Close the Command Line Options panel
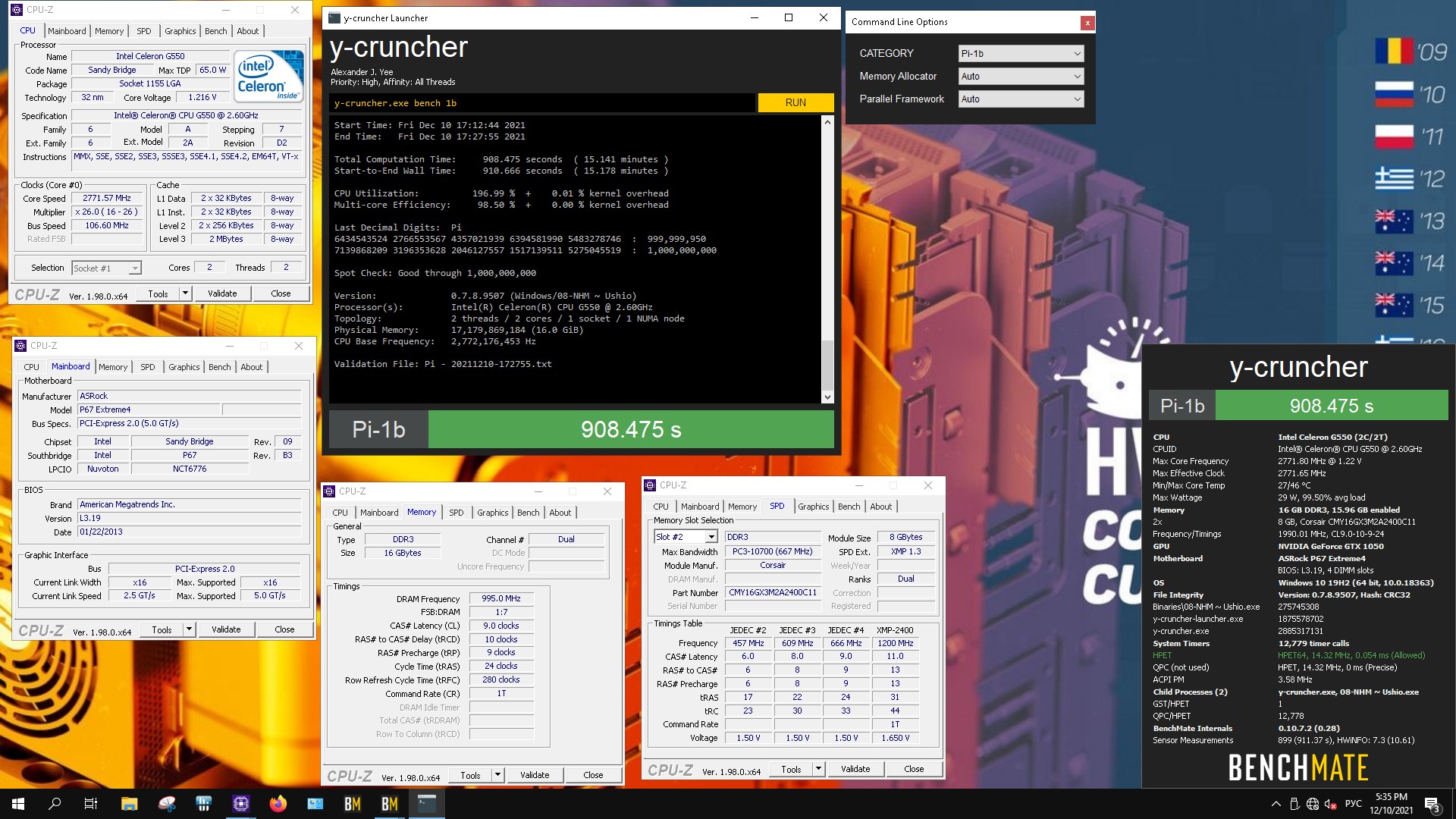This screenshot has width=1456, height=819. (1087, 23)
